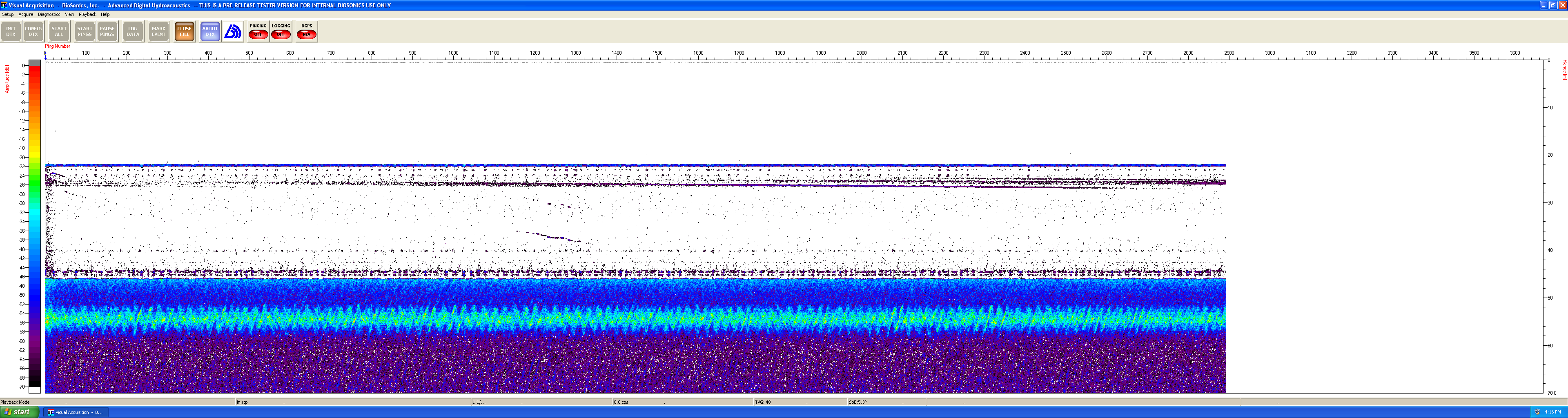Click the SpB:5.3° status entry
This screenshot has height=418, width=1568.
[x=857, y=402]
